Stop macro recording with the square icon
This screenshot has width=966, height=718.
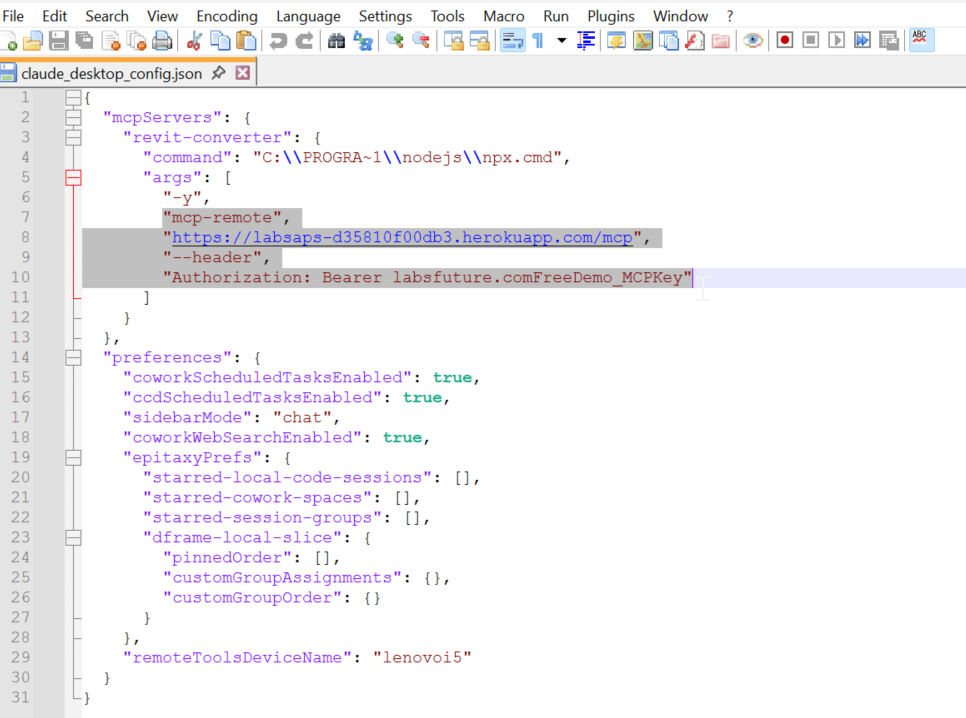pos(811,41)
